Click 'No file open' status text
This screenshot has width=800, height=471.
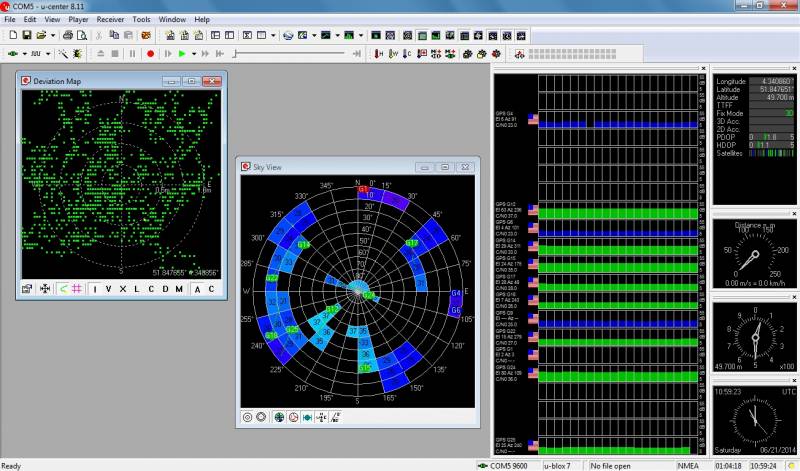click(x=610, y=465)
